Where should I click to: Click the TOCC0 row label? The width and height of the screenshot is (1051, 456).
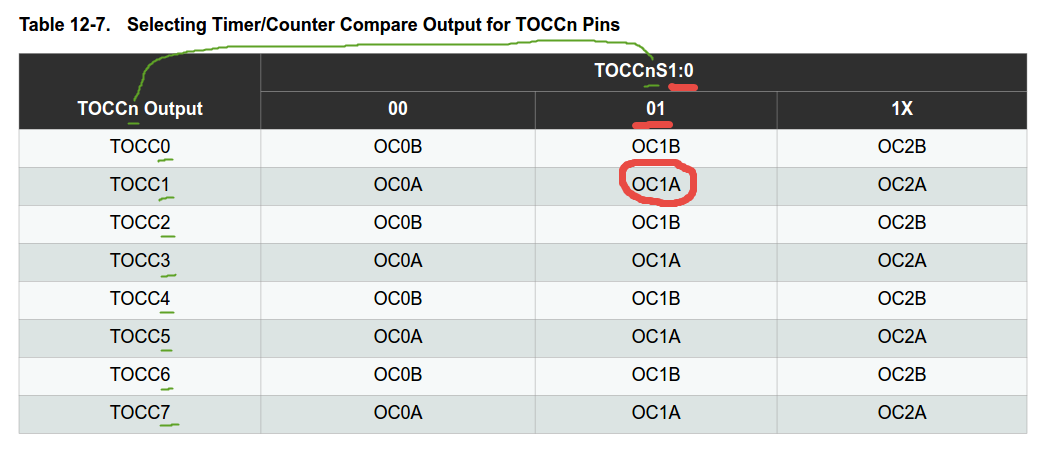[140, 147]
